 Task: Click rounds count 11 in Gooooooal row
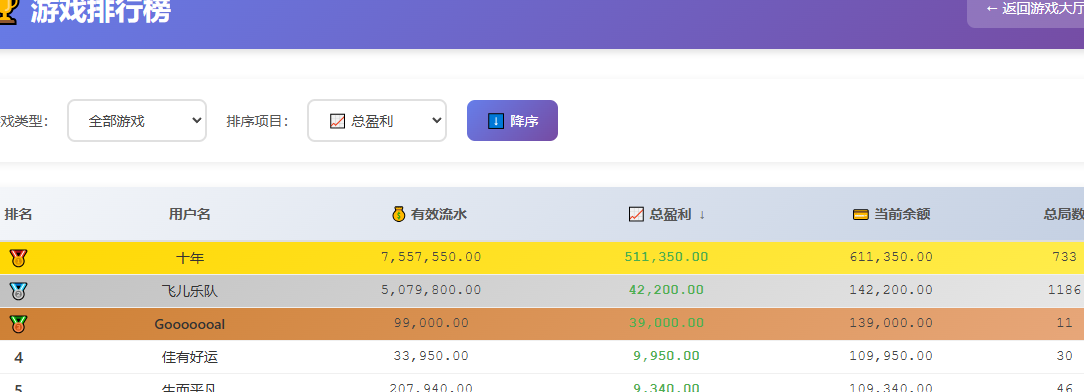pyautogui.click(x=1065, y=323)
